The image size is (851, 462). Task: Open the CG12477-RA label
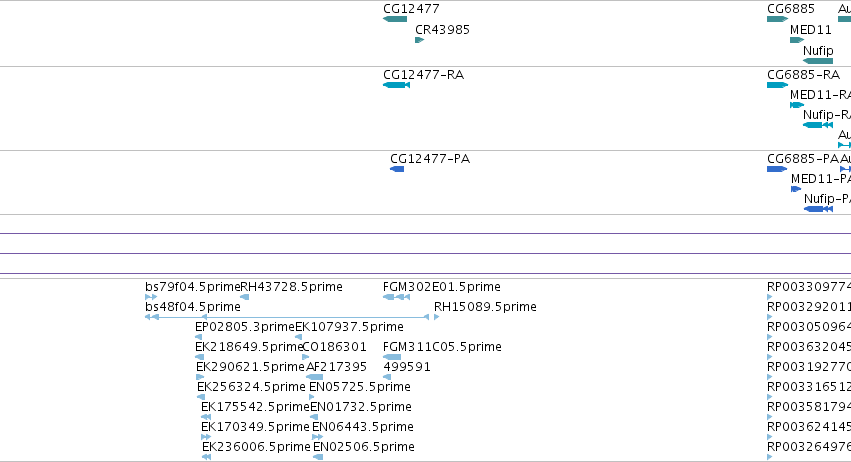tap(423, 75)
